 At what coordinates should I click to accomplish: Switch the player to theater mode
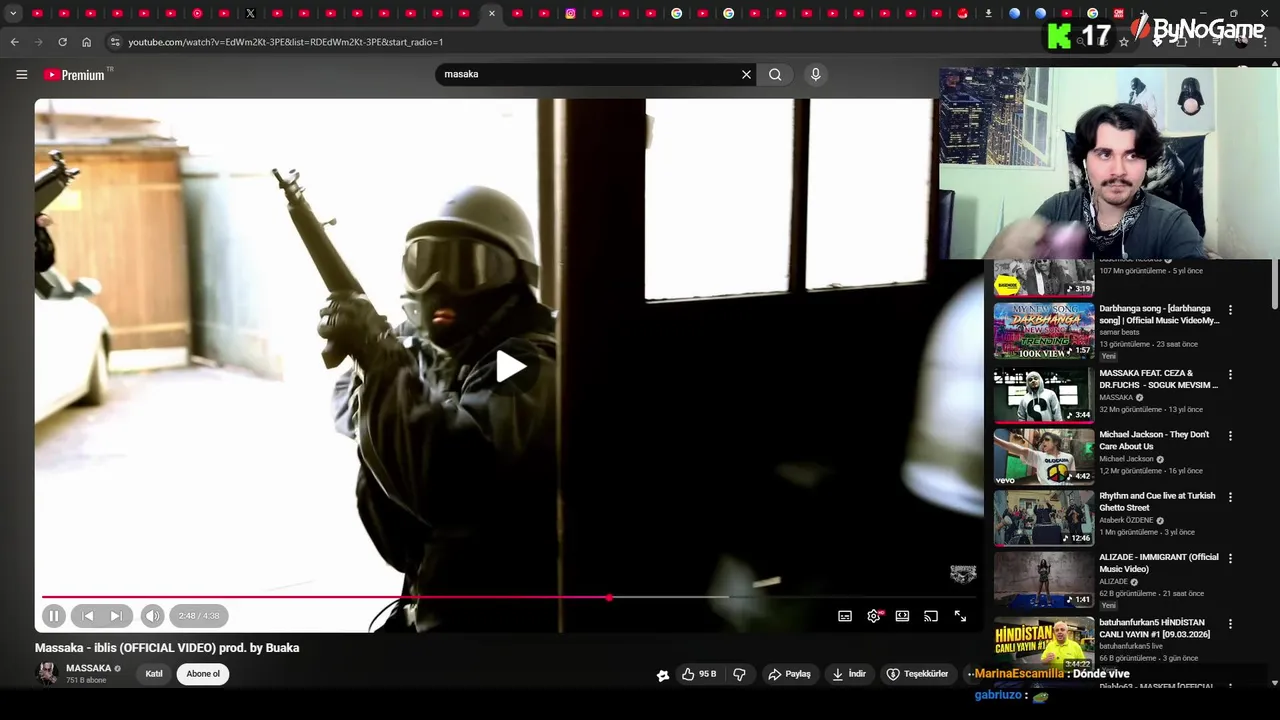[902, 616]
